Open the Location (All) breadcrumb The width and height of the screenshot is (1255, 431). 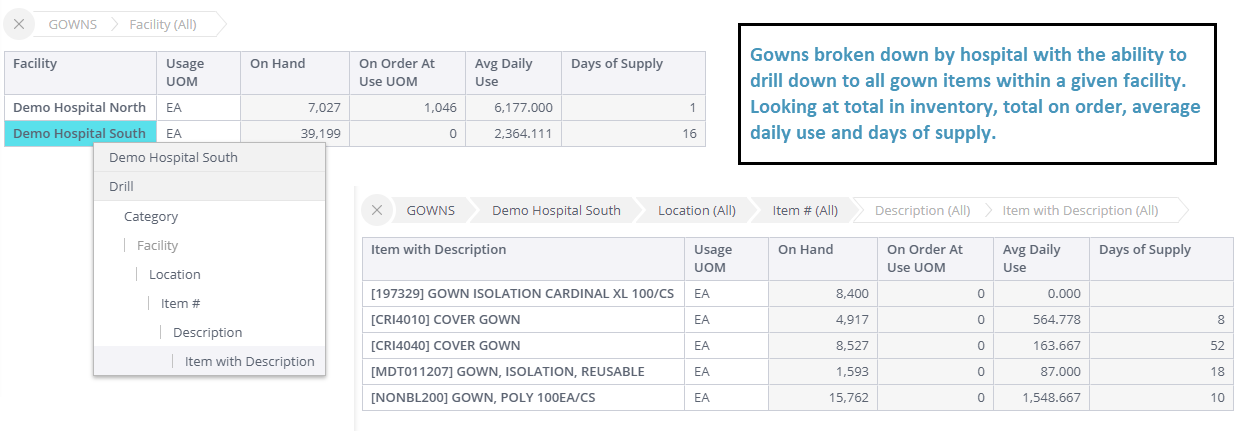tap(696, 210)
